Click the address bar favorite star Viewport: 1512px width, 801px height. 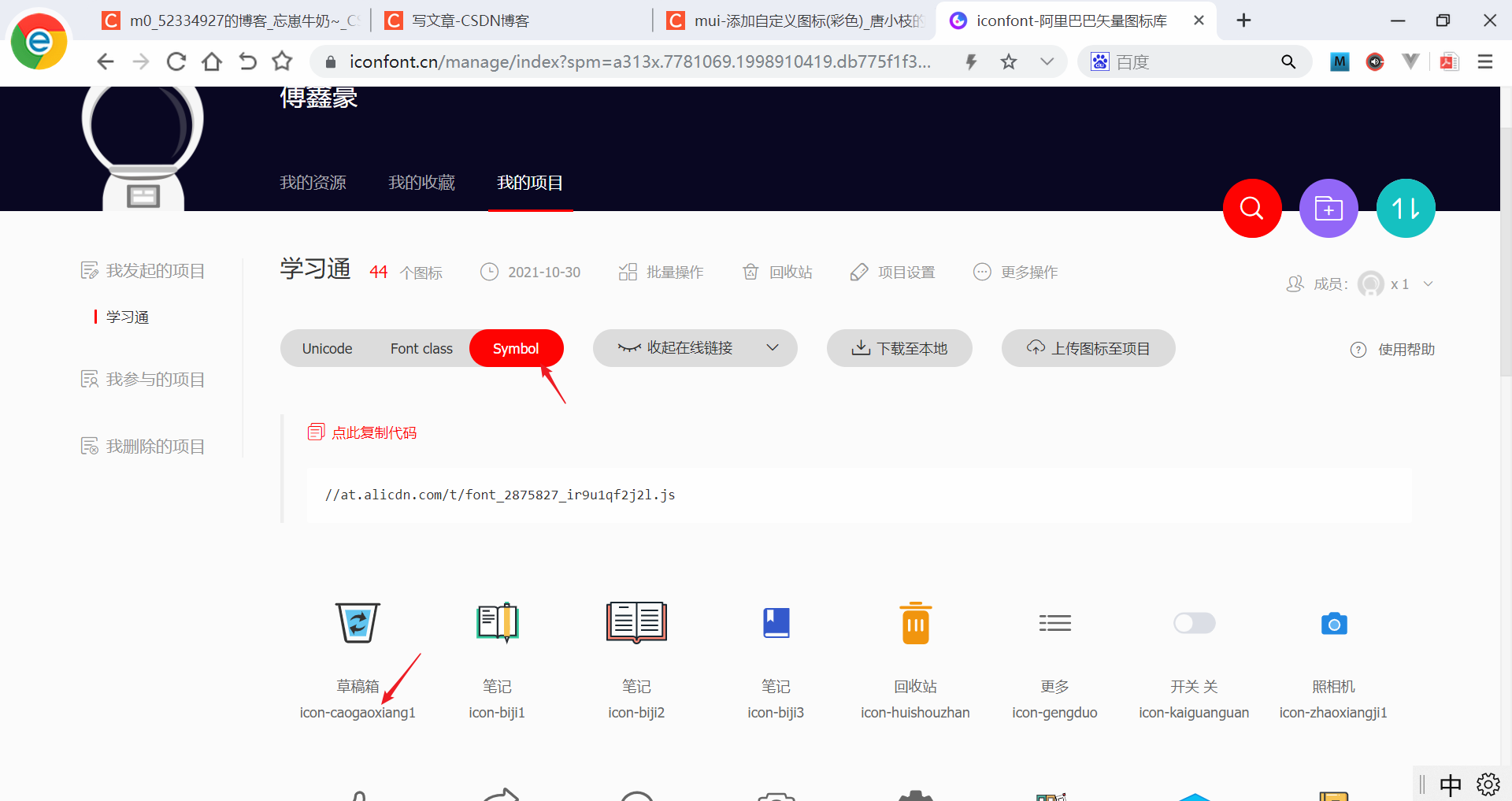[x=1009, y=61]
